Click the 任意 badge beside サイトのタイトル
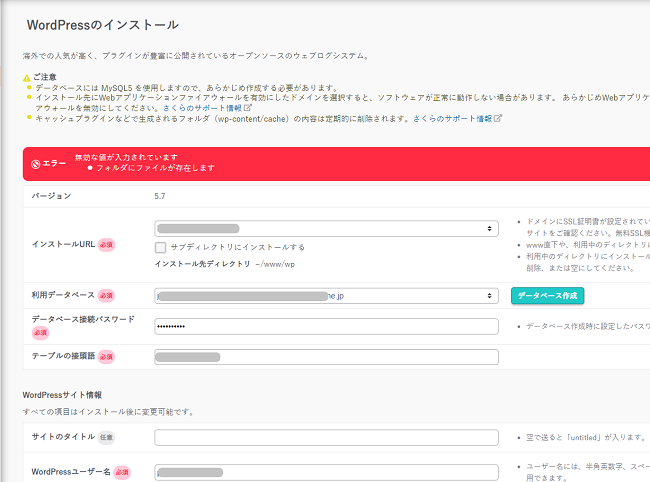The image size is (650, 482). point(106,437)
